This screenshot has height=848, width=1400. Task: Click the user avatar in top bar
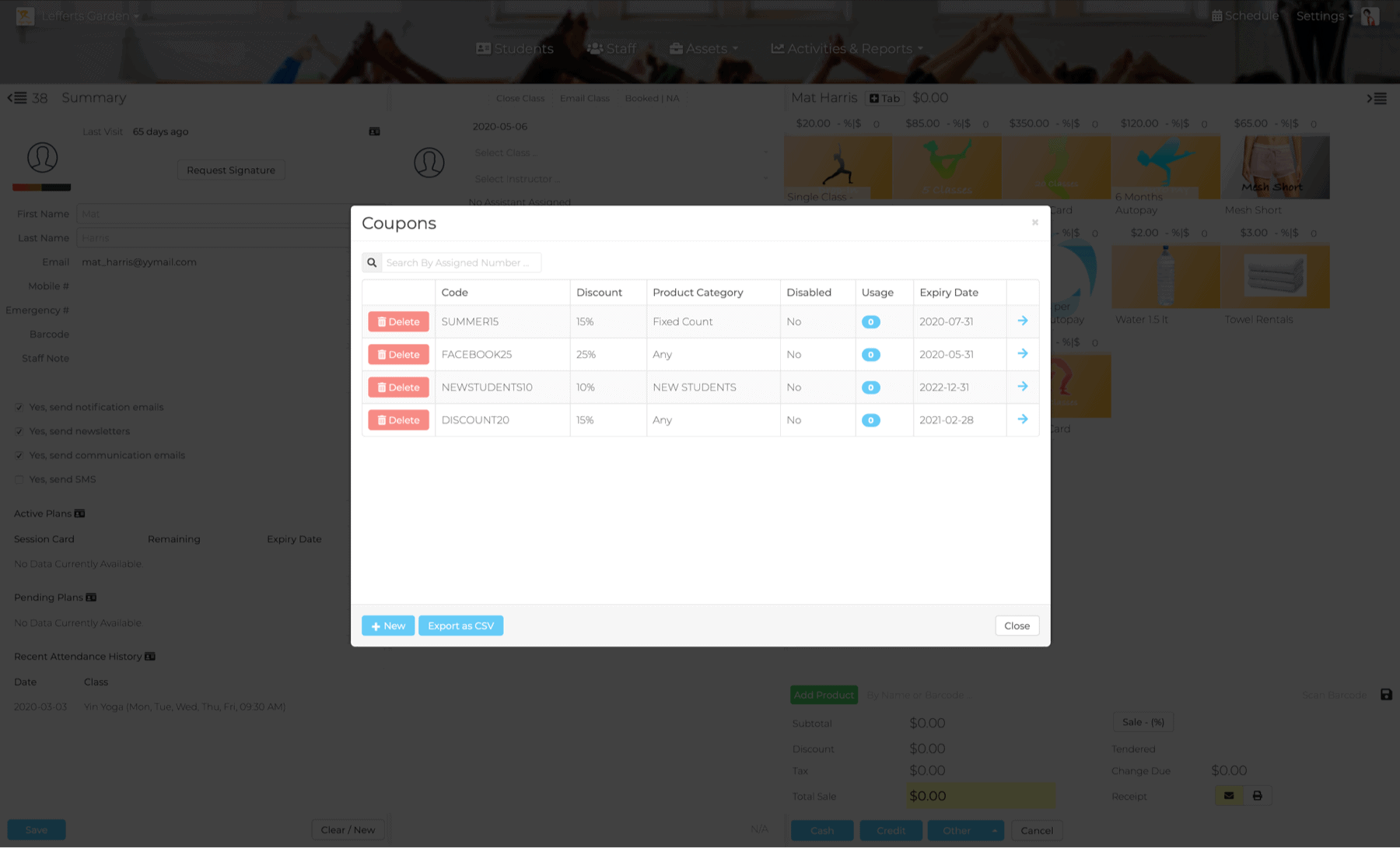point(1370,16)
